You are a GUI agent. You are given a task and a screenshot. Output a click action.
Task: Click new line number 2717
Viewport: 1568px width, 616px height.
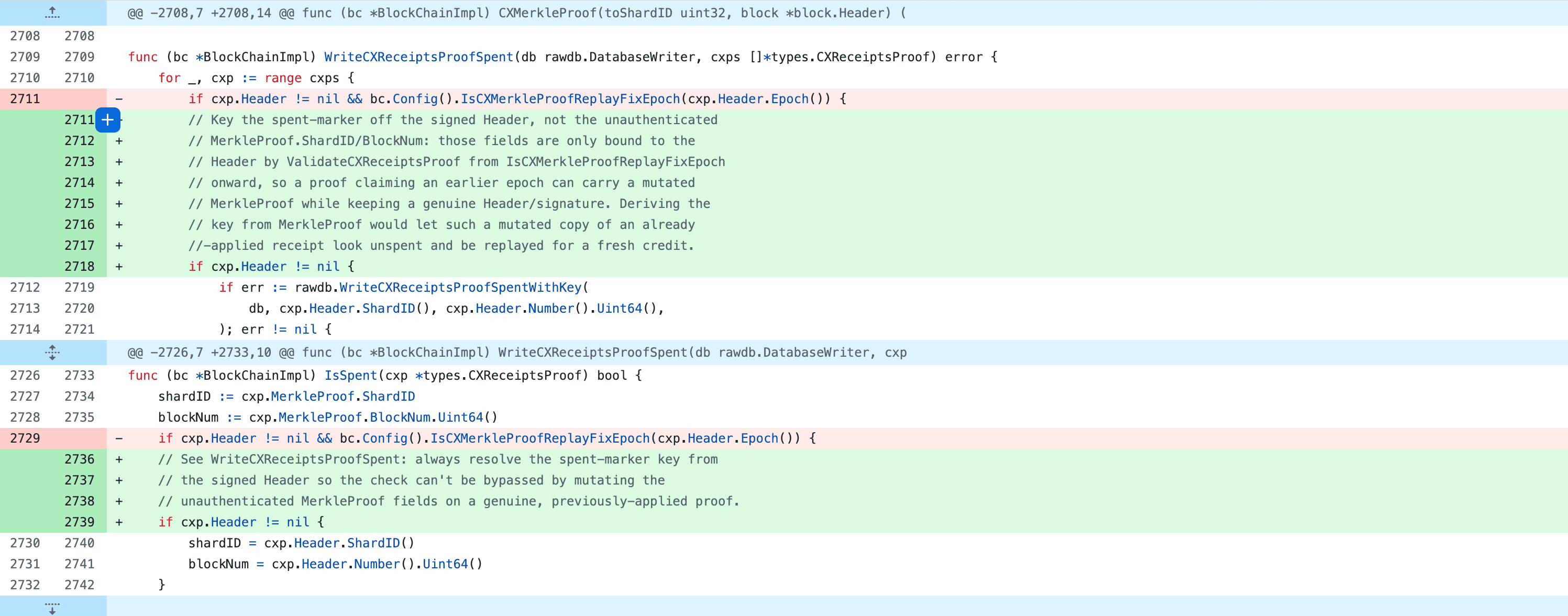pyautogui.click(x=80, y=246)
